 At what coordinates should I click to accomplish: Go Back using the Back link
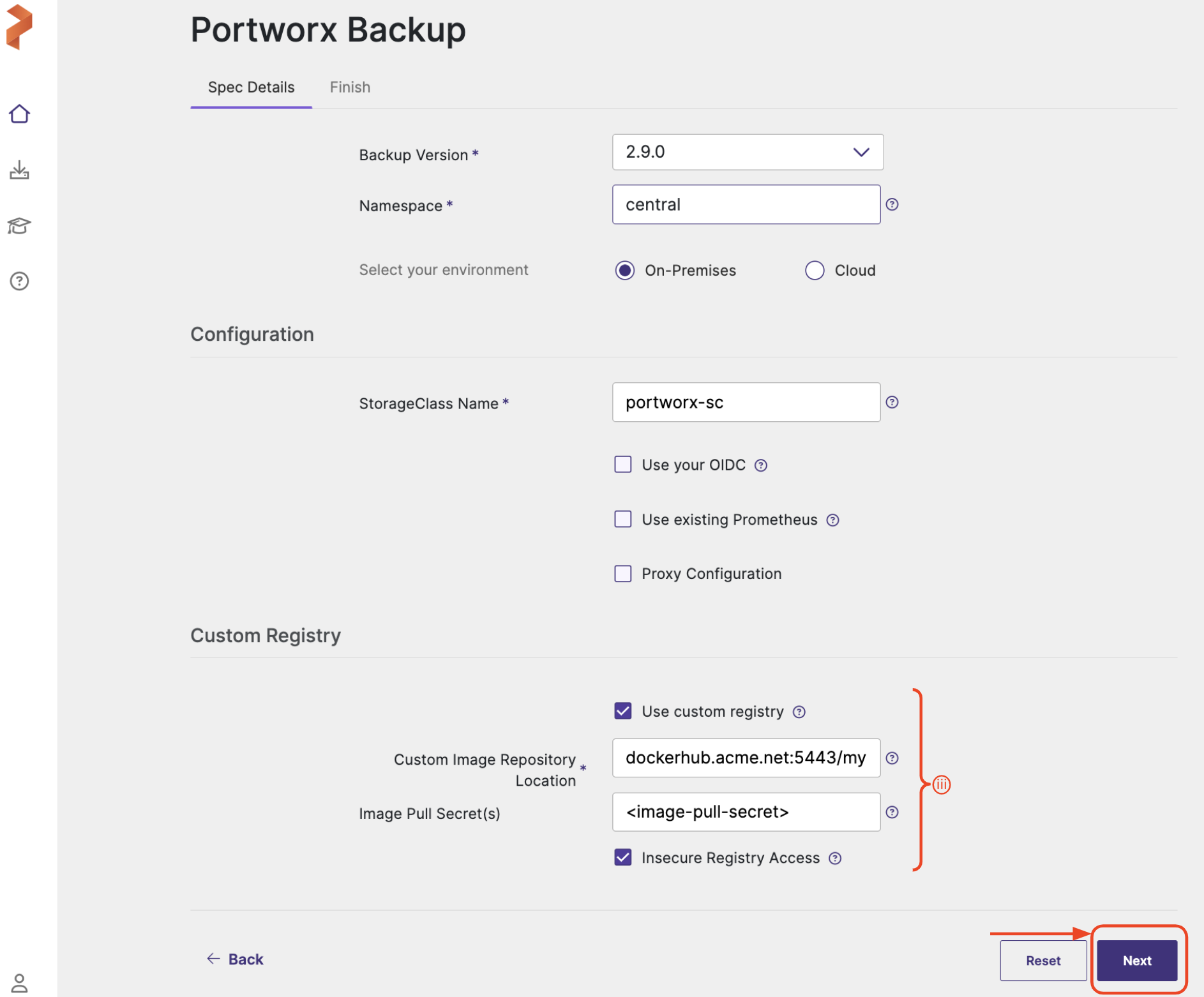click(x=235, y=959)
